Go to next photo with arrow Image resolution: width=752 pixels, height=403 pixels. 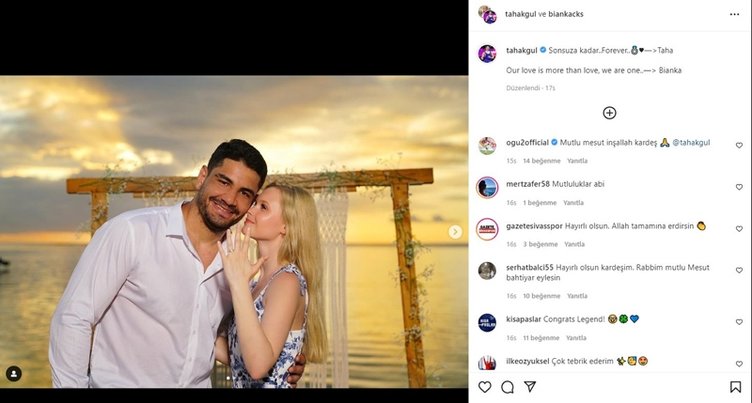pyautogui.click(x=455, y=232)
